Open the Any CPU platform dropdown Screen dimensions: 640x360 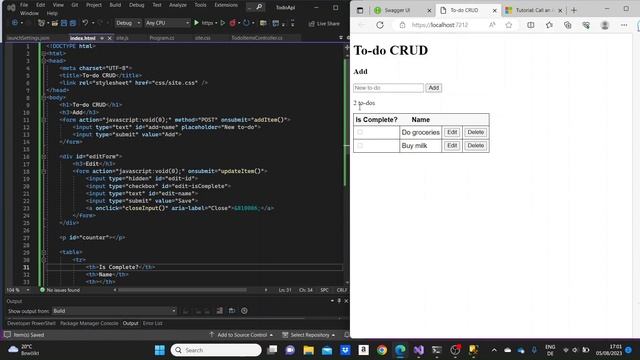[167, 23]
